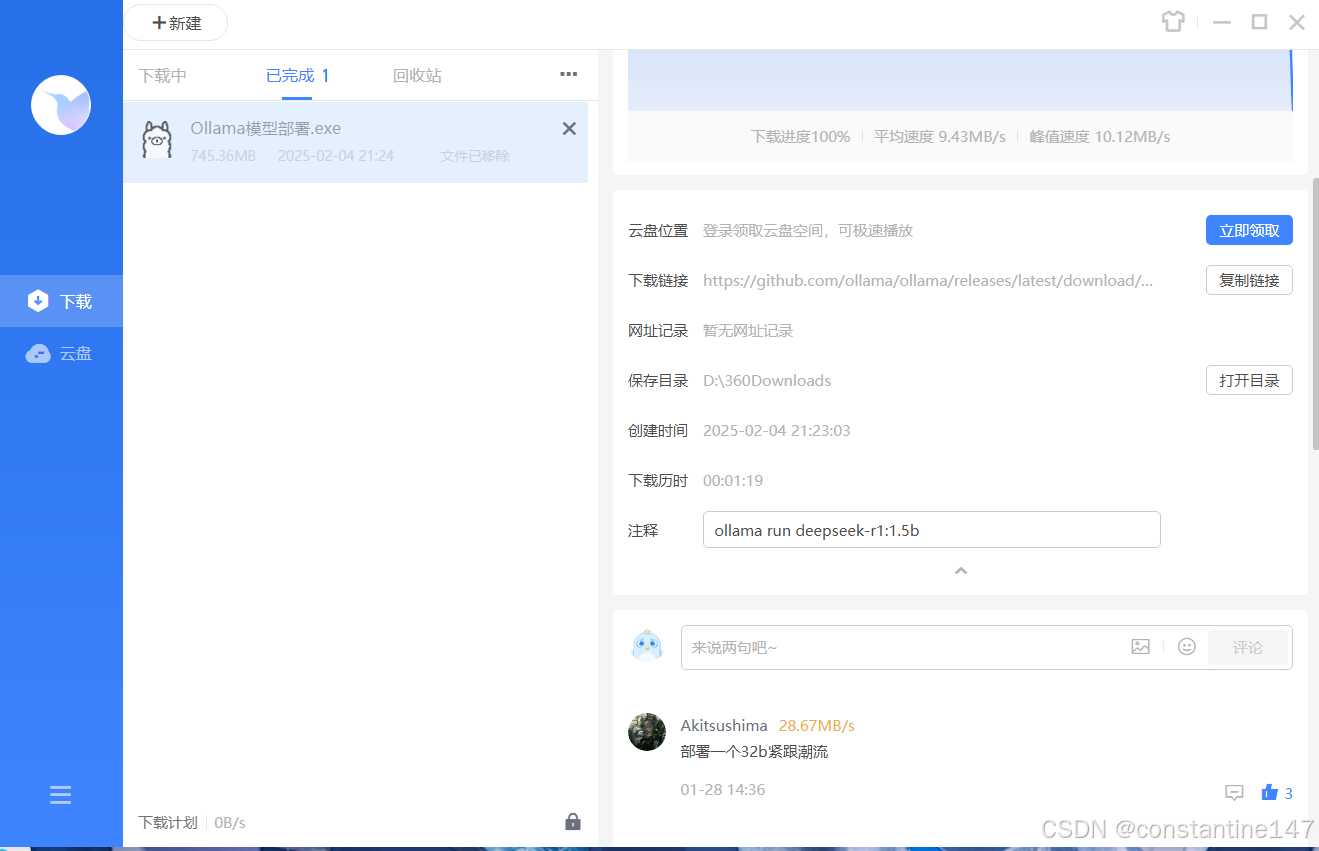Screen dimensions: 1319x851
Task: Click the download duration 00:01:19
Action: (733, 480)
